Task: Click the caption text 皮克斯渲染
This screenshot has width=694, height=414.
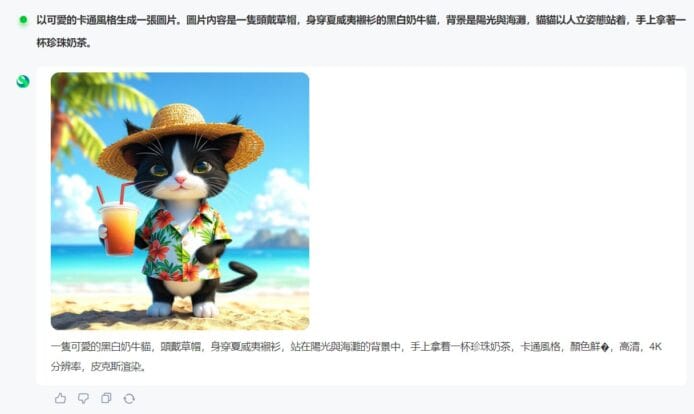Action: click(x=118, y=367)
